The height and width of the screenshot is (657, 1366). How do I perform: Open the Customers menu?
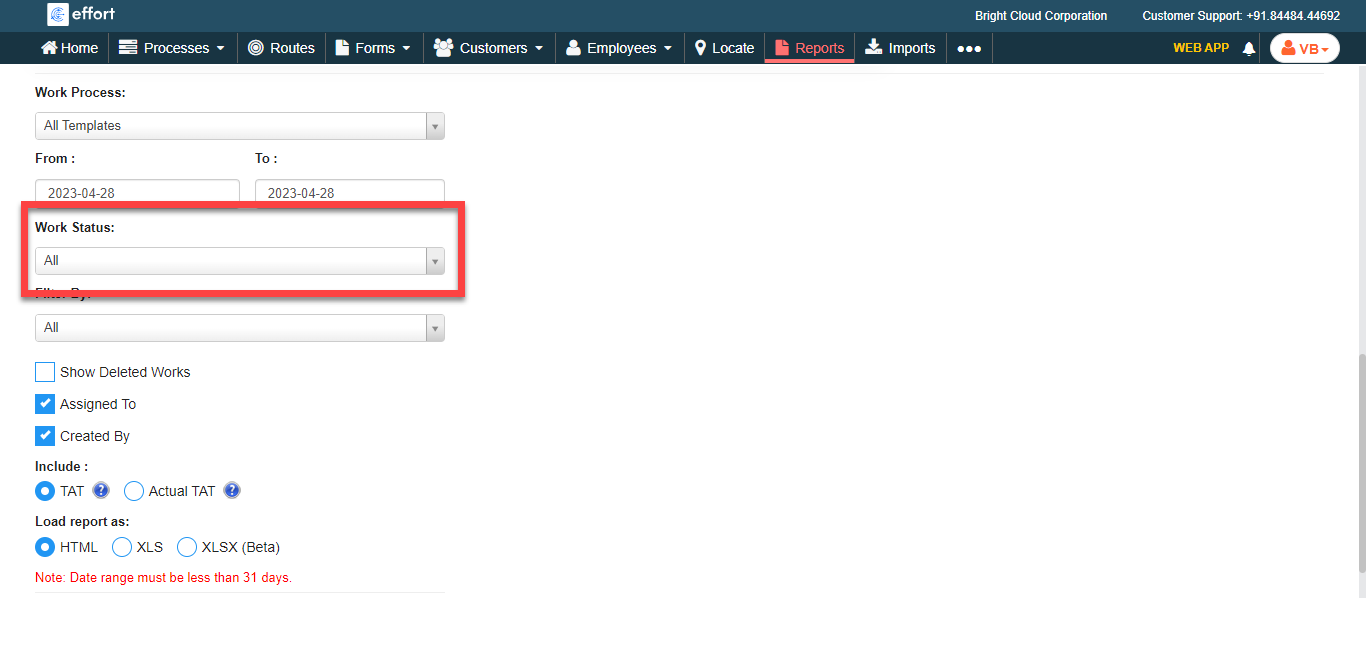[489, 48]
